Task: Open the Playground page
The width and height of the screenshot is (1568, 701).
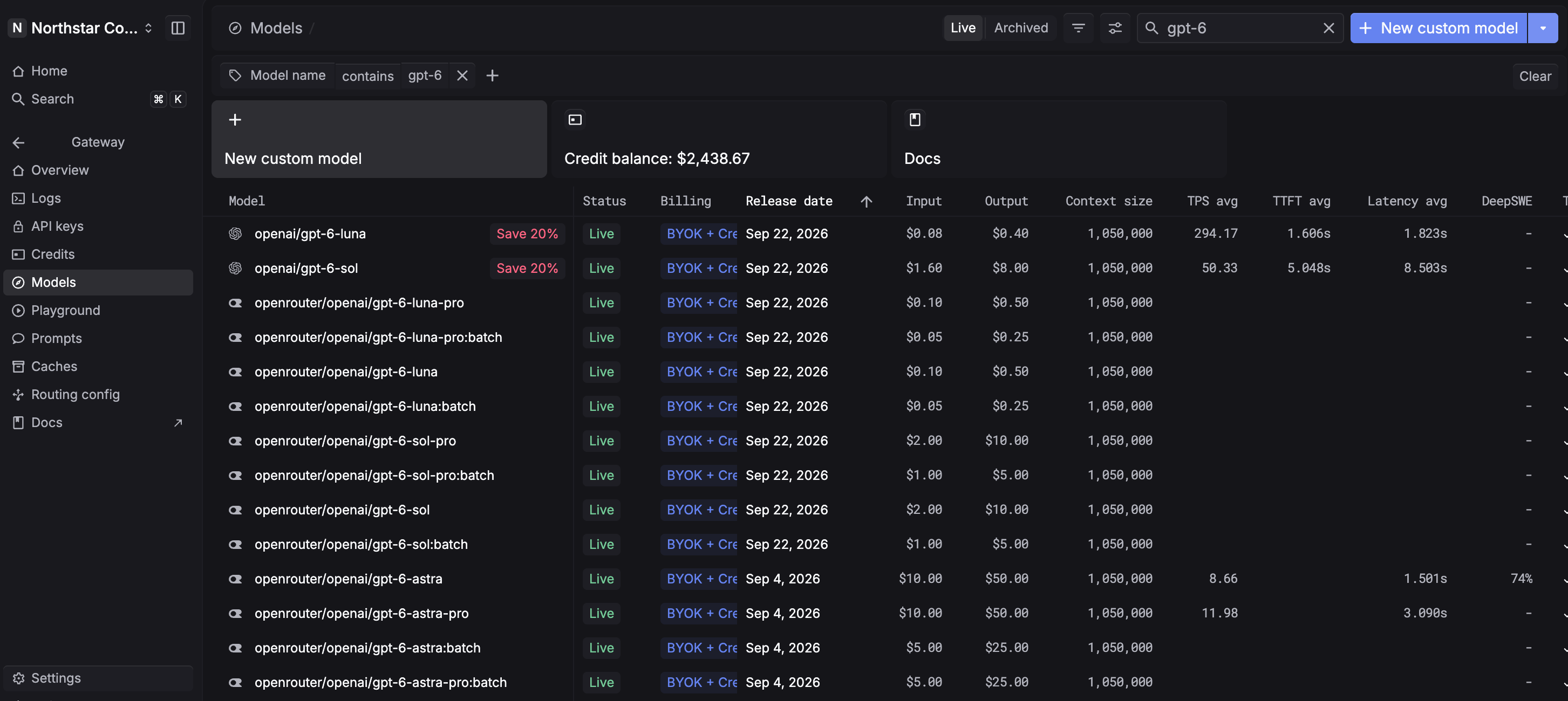Action: [x=98, y=311]
